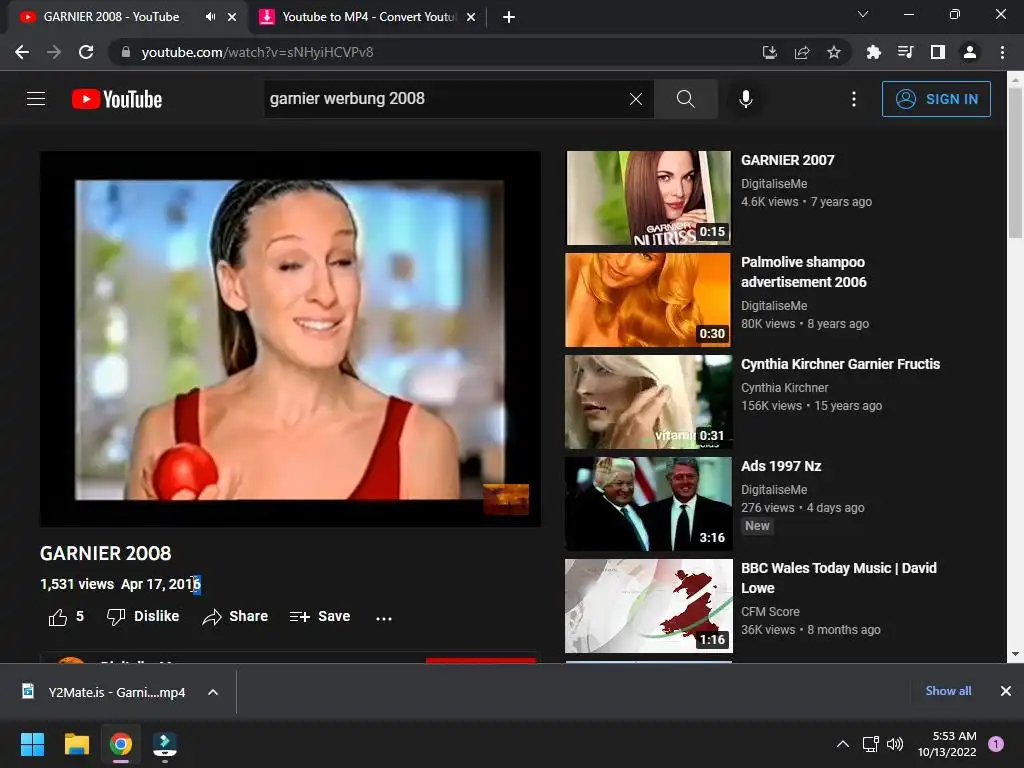Close the Youtube to MP4 tab
The width and height of the screenshot is (1024, 768).
[471, 17]
